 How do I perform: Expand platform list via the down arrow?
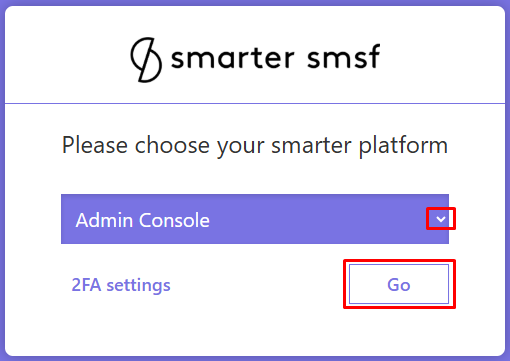(441, 219)
